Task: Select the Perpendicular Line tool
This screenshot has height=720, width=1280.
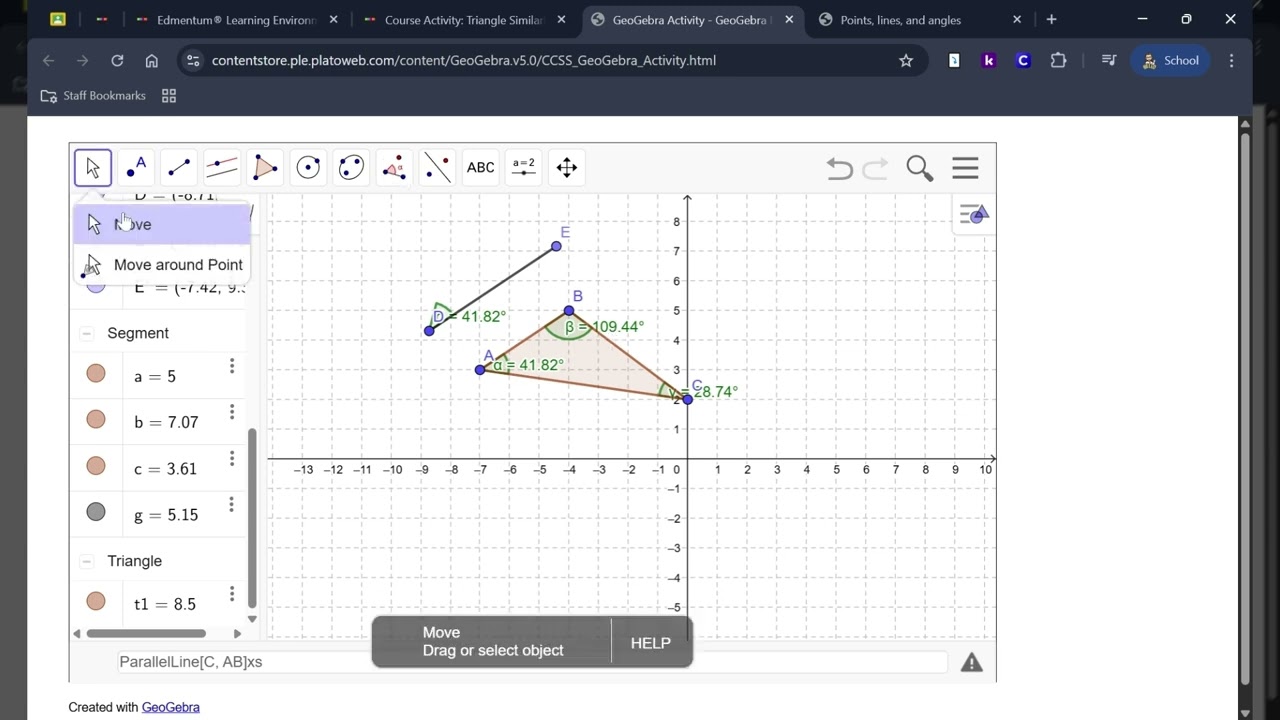Action: pyautogui.click(x=222, y=168)
